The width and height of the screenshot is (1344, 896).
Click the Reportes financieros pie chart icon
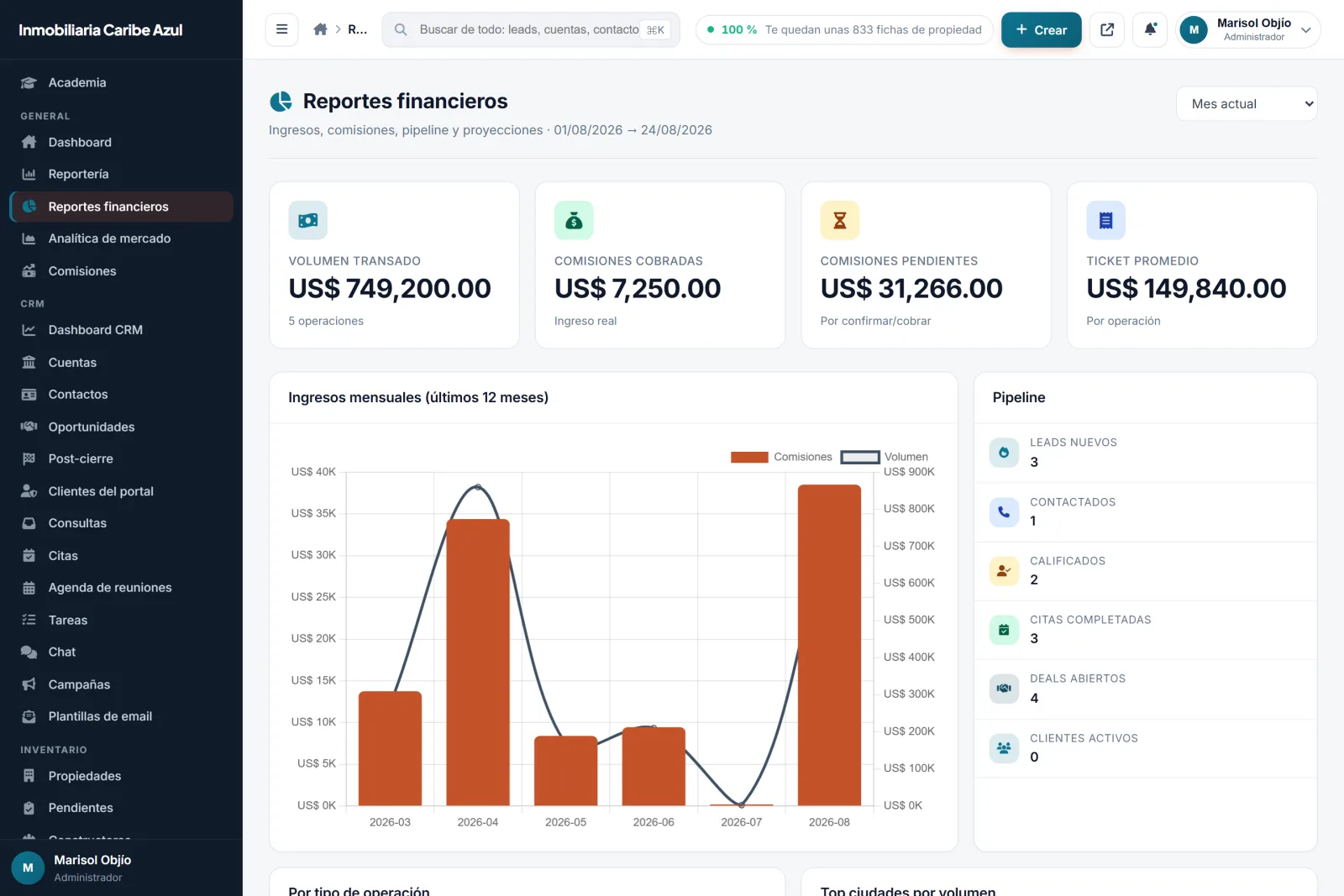(281, 102)
